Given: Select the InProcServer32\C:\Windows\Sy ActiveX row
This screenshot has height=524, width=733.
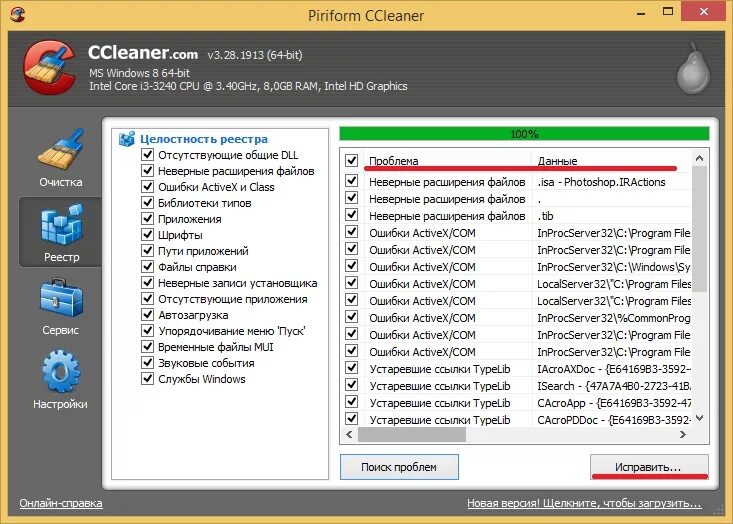Looking at the screenshot, I should 517,267.
